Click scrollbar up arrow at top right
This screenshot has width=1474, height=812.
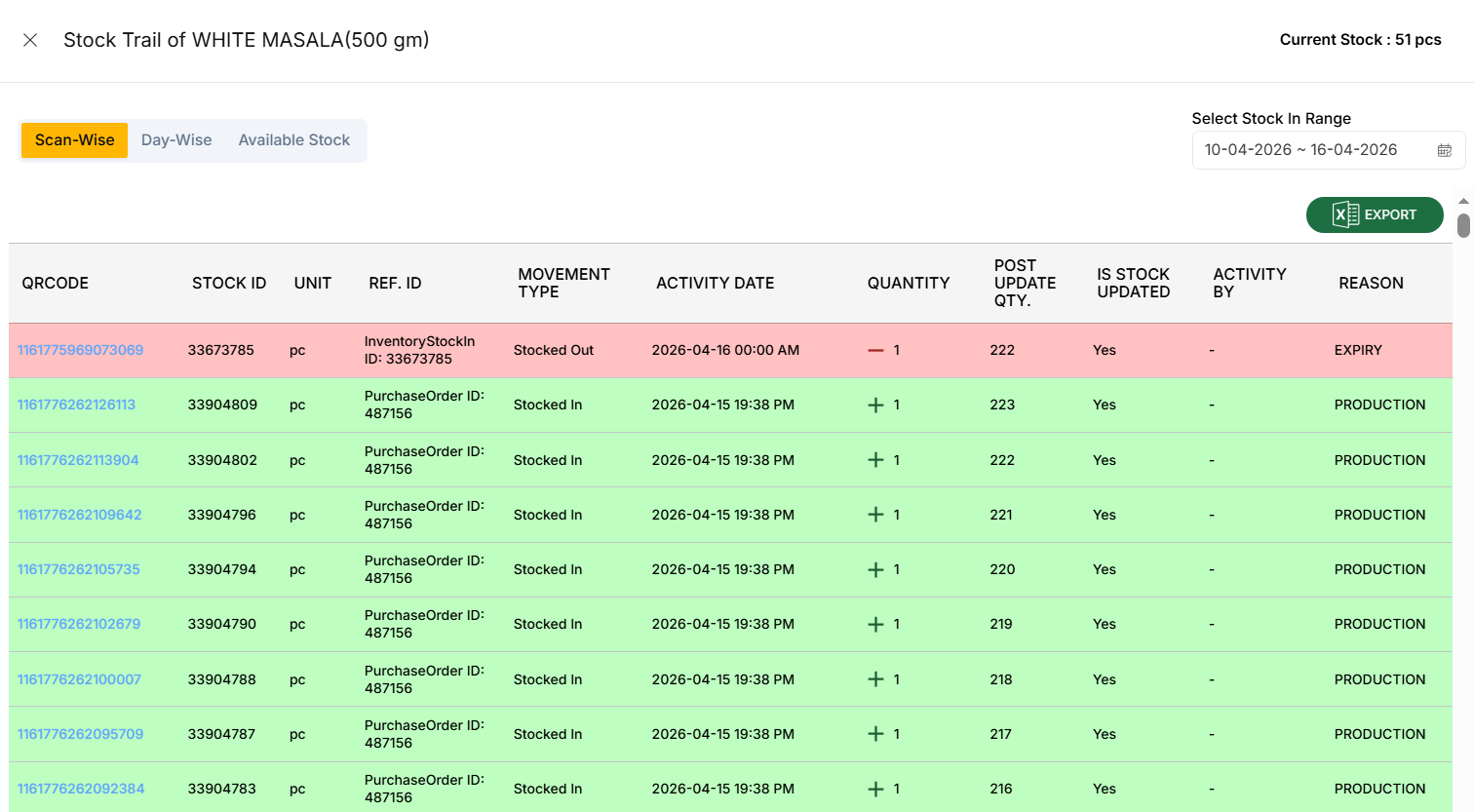click(x=1463, y=201)
